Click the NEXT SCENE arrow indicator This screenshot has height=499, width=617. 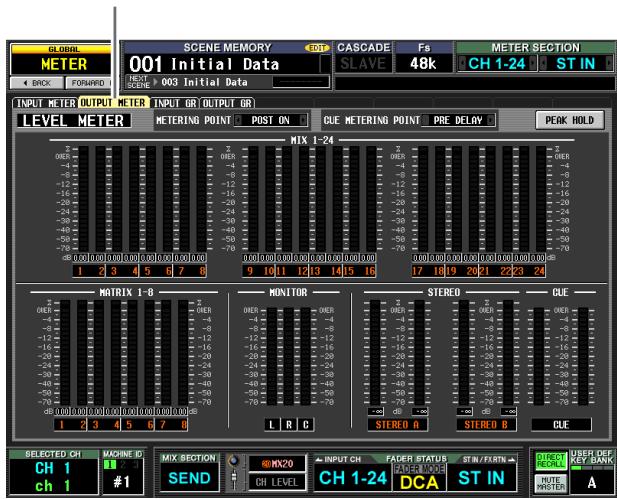coord(155,82)
